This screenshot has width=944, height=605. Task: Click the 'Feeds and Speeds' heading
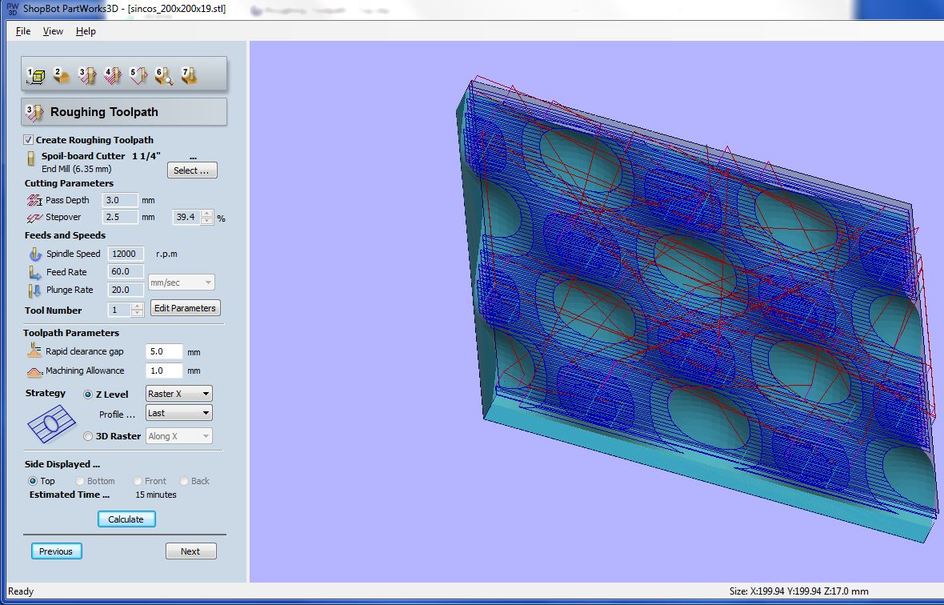tap(65, 235)
